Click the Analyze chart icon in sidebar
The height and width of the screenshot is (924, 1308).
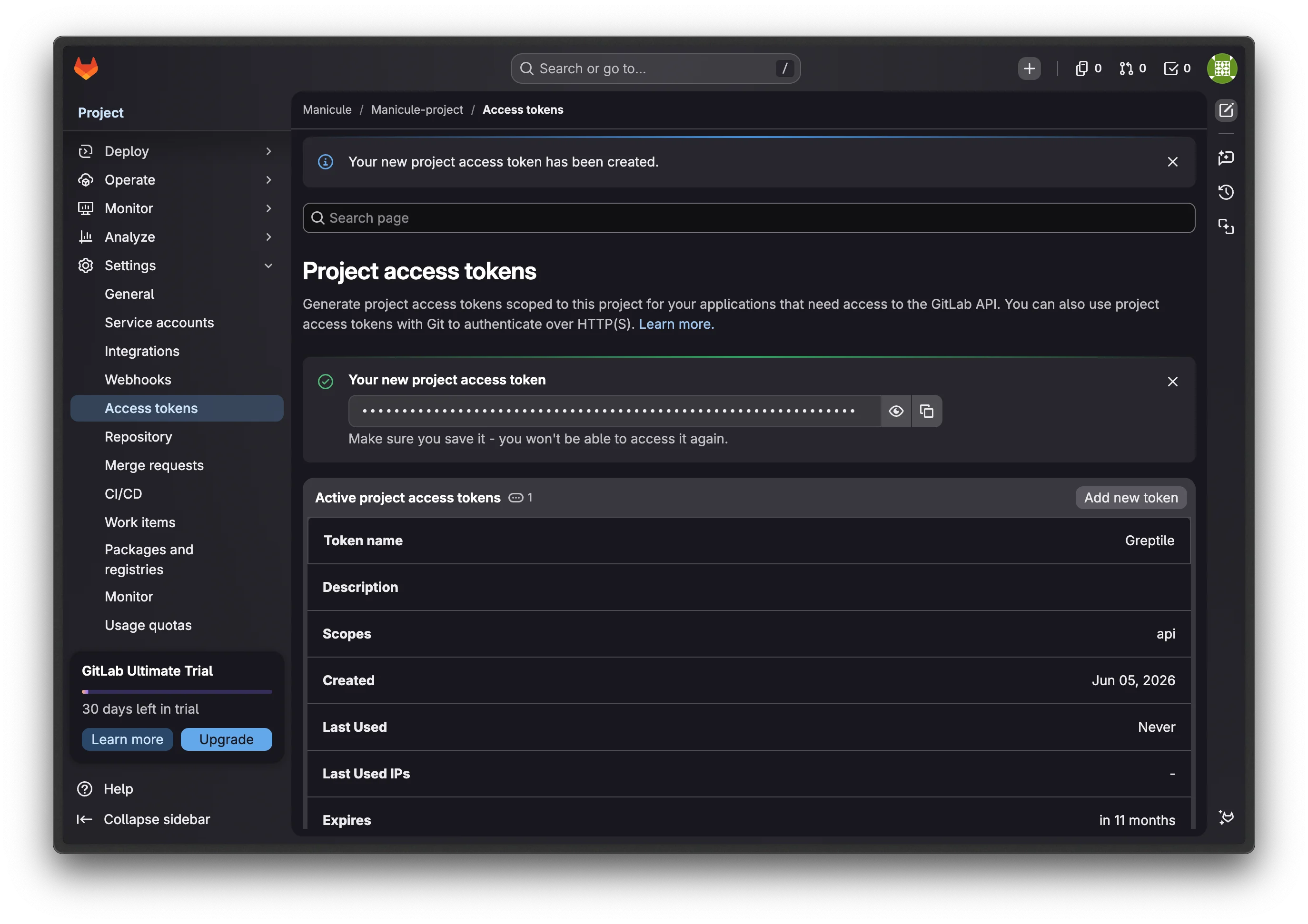(x=86, y=236)
